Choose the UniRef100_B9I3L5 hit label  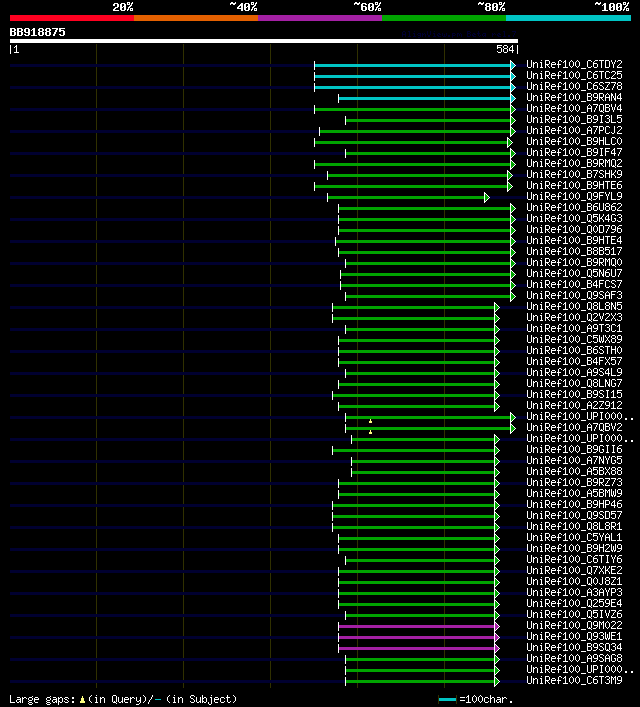(574, 119)
